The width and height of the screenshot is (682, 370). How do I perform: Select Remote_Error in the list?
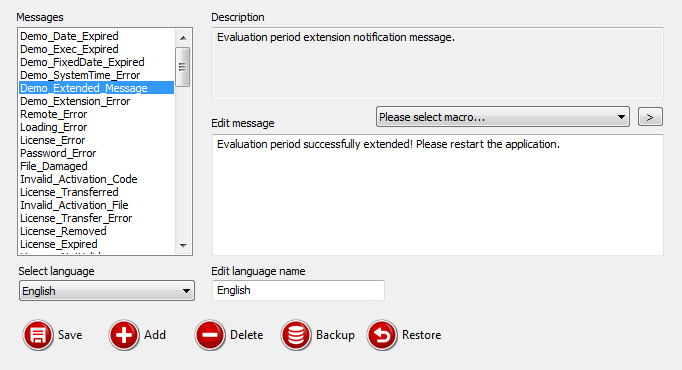pyautogui.click(x=96, y=114)
